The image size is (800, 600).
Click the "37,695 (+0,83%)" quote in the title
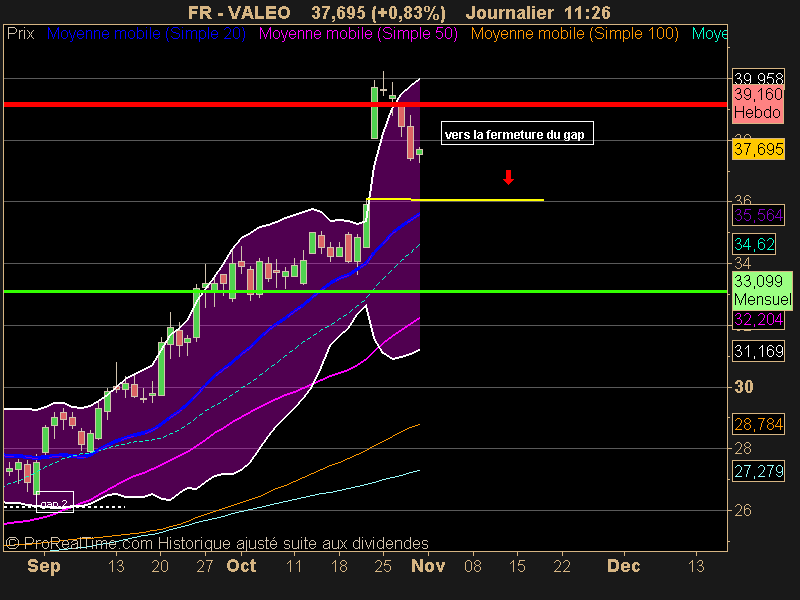point(379,12)
